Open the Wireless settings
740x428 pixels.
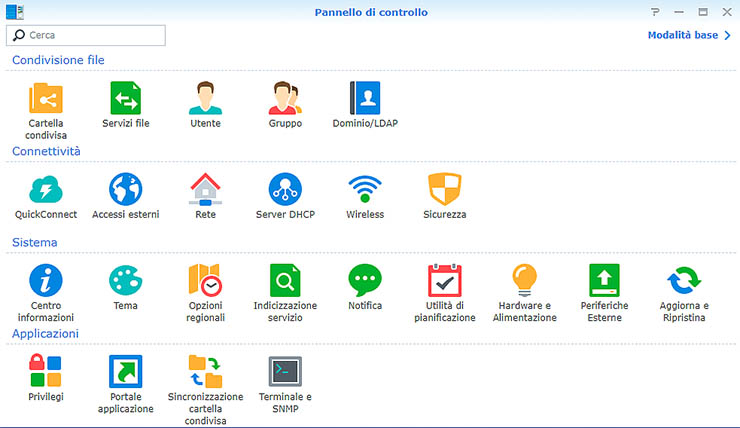(x=365, y=189)
